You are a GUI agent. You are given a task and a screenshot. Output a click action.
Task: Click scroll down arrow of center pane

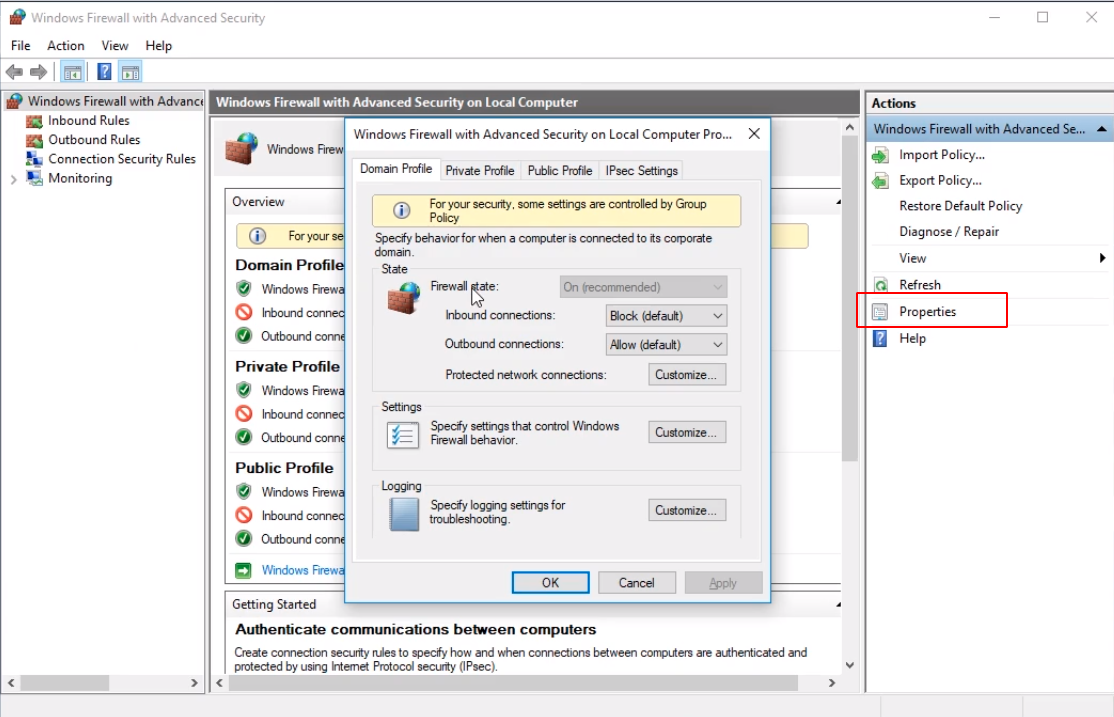[x=850, y=665]
